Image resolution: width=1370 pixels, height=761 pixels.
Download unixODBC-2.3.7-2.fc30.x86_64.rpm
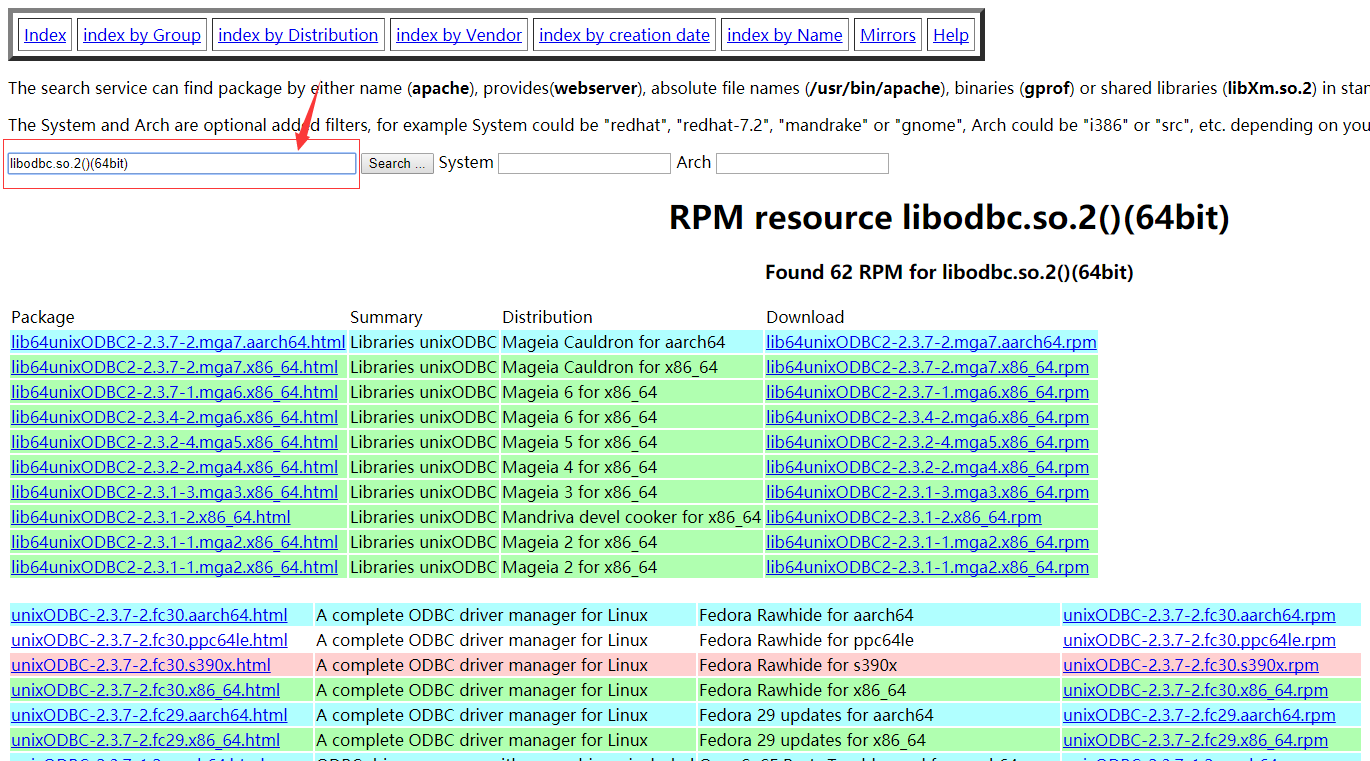1195,690
